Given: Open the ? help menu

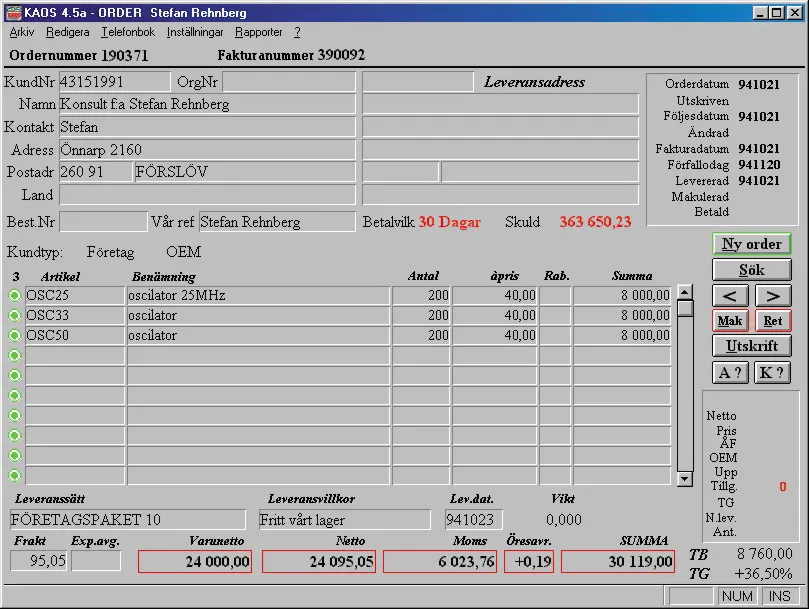Looking at the screenshot, I should (x=297, y=32).
